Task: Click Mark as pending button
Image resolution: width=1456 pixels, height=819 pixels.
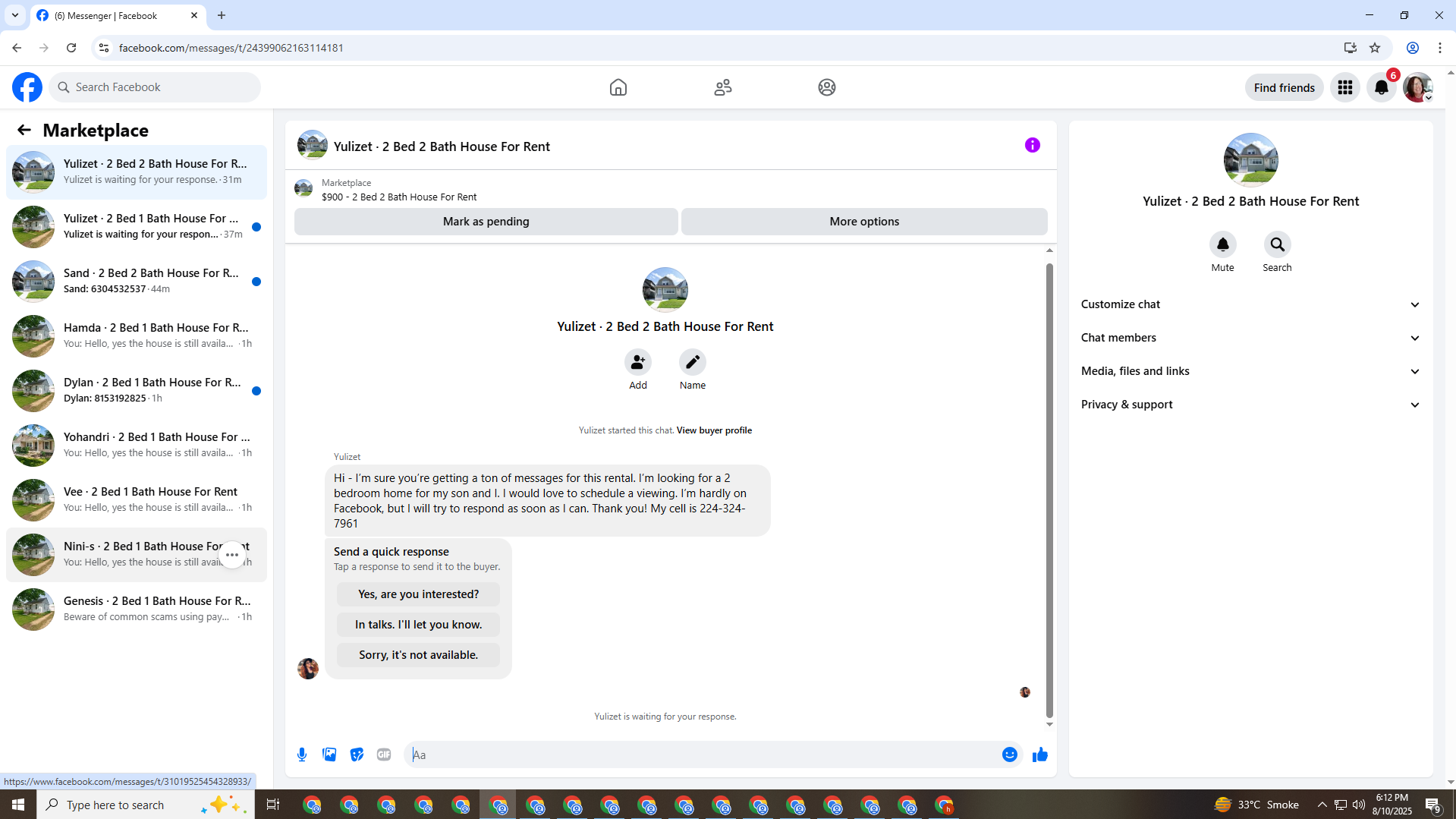Action: 486,222
